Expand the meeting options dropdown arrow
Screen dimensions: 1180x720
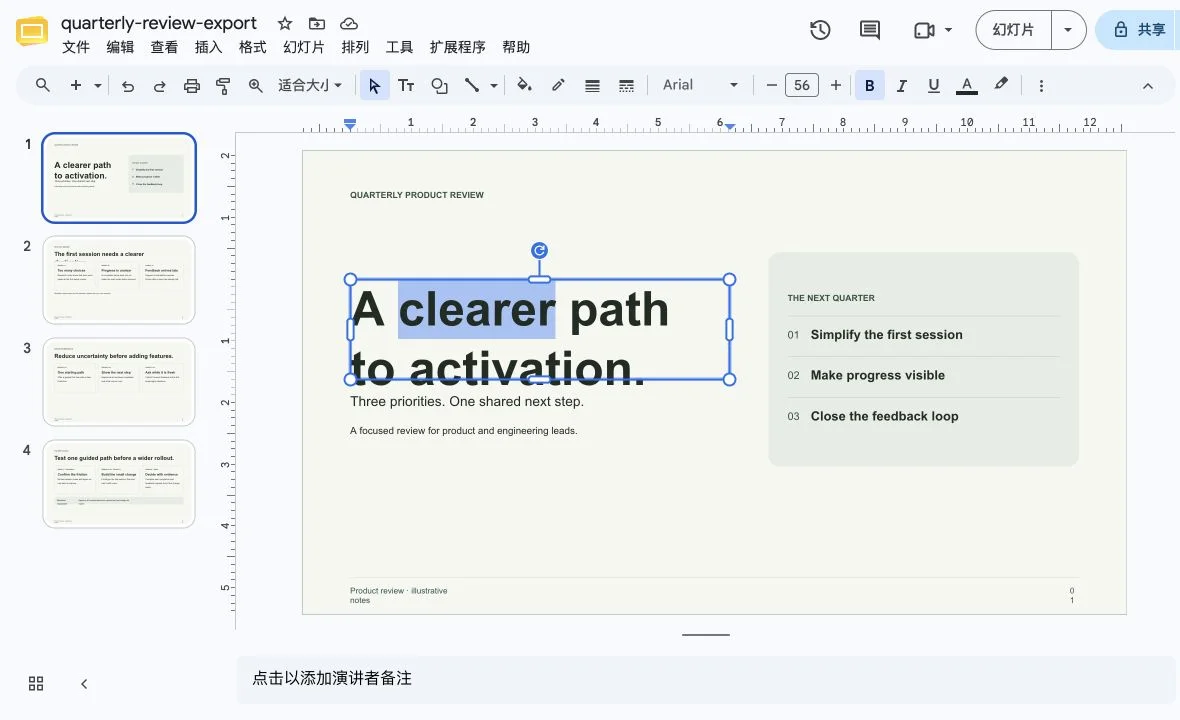[948, 30]
